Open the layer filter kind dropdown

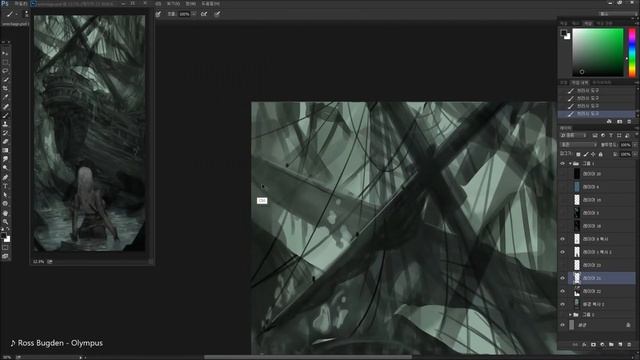(573, 136)
